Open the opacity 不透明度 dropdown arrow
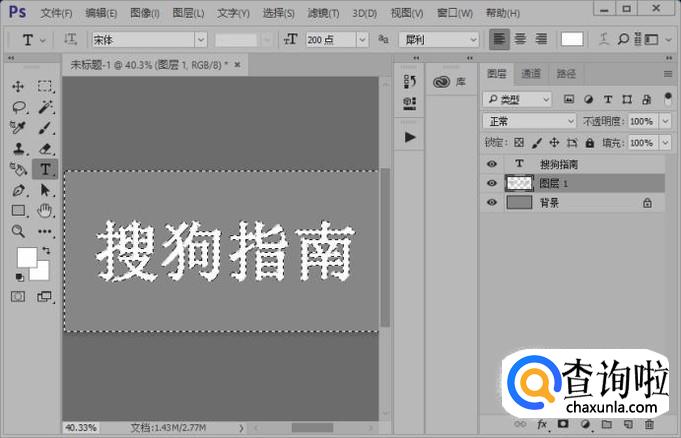The image size is (681, 438). coord(665,121)
